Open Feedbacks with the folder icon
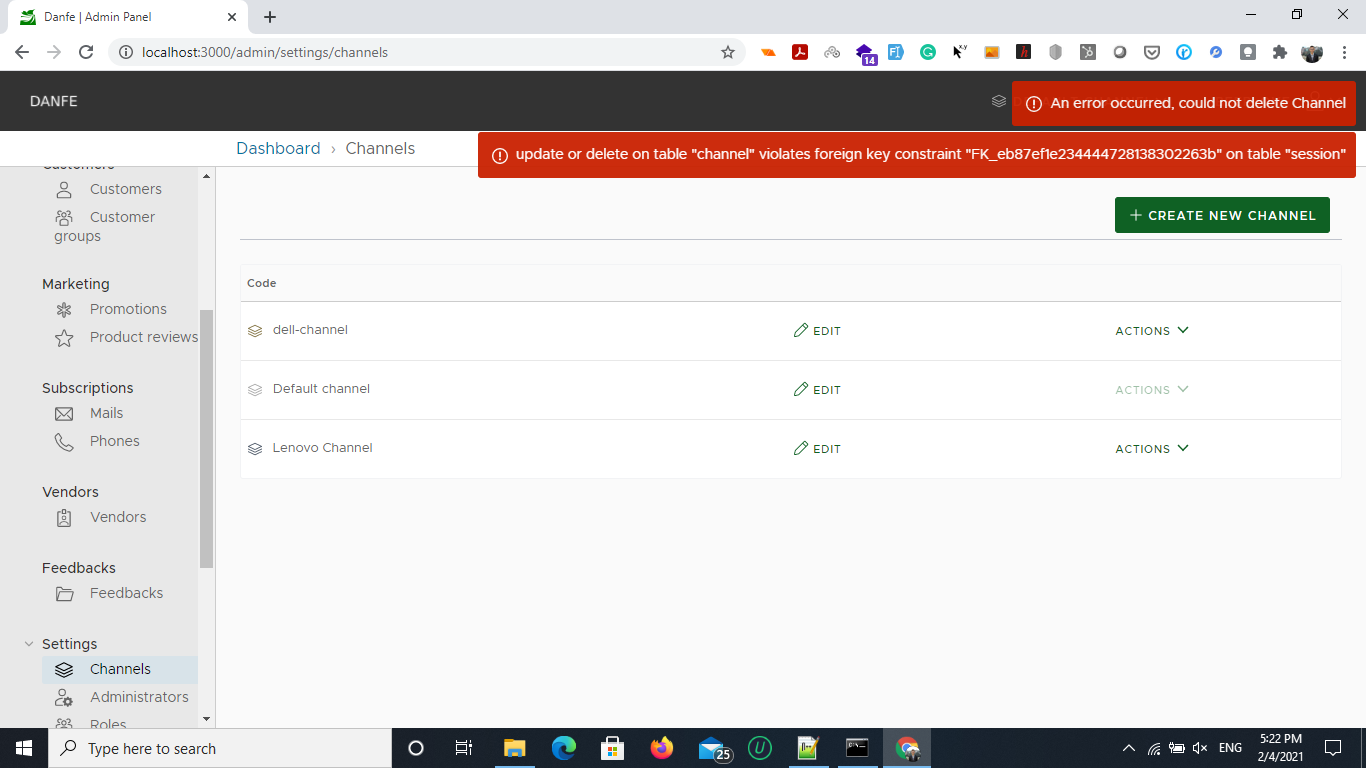The width and height of the screenshot is (1366, 768). click(x=64, y=593)
